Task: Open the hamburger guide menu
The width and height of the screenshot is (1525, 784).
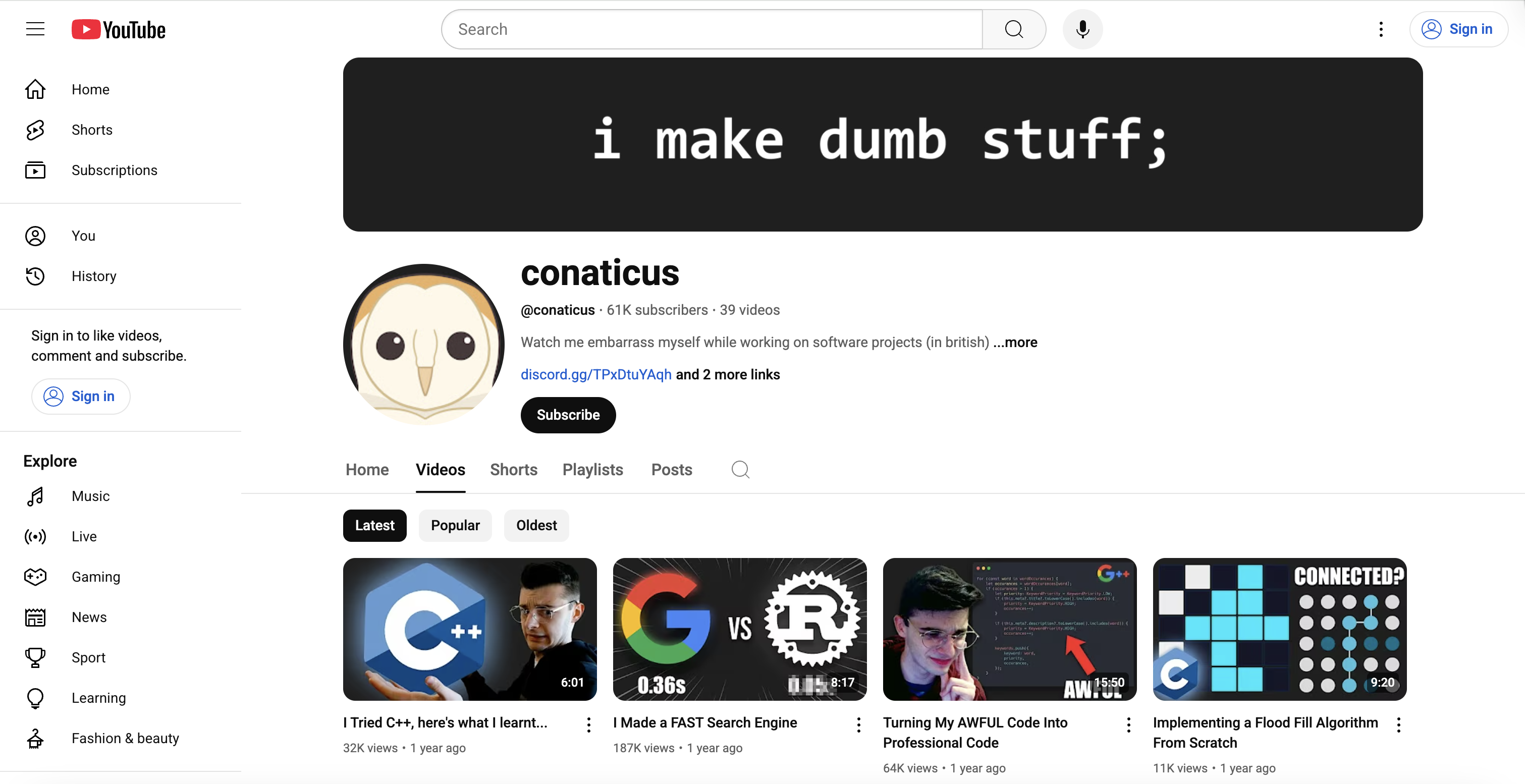Action: [35, 29]
